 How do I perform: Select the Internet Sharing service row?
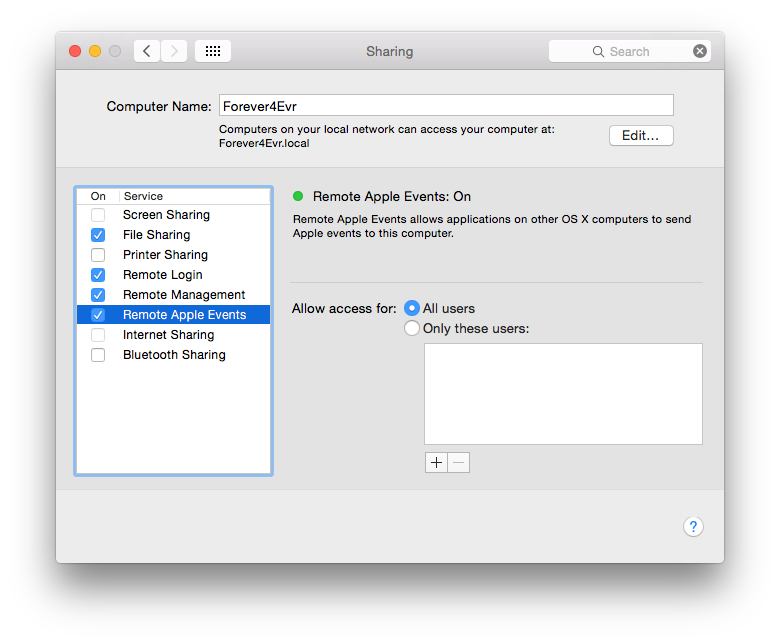(174, 335)
